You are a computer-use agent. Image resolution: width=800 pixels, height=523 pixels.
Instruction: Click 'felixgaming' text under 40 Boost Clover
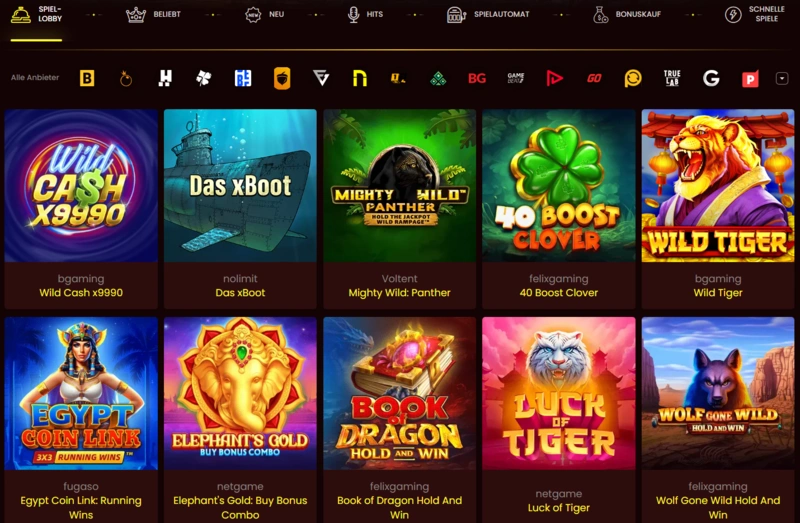(559, 279)
